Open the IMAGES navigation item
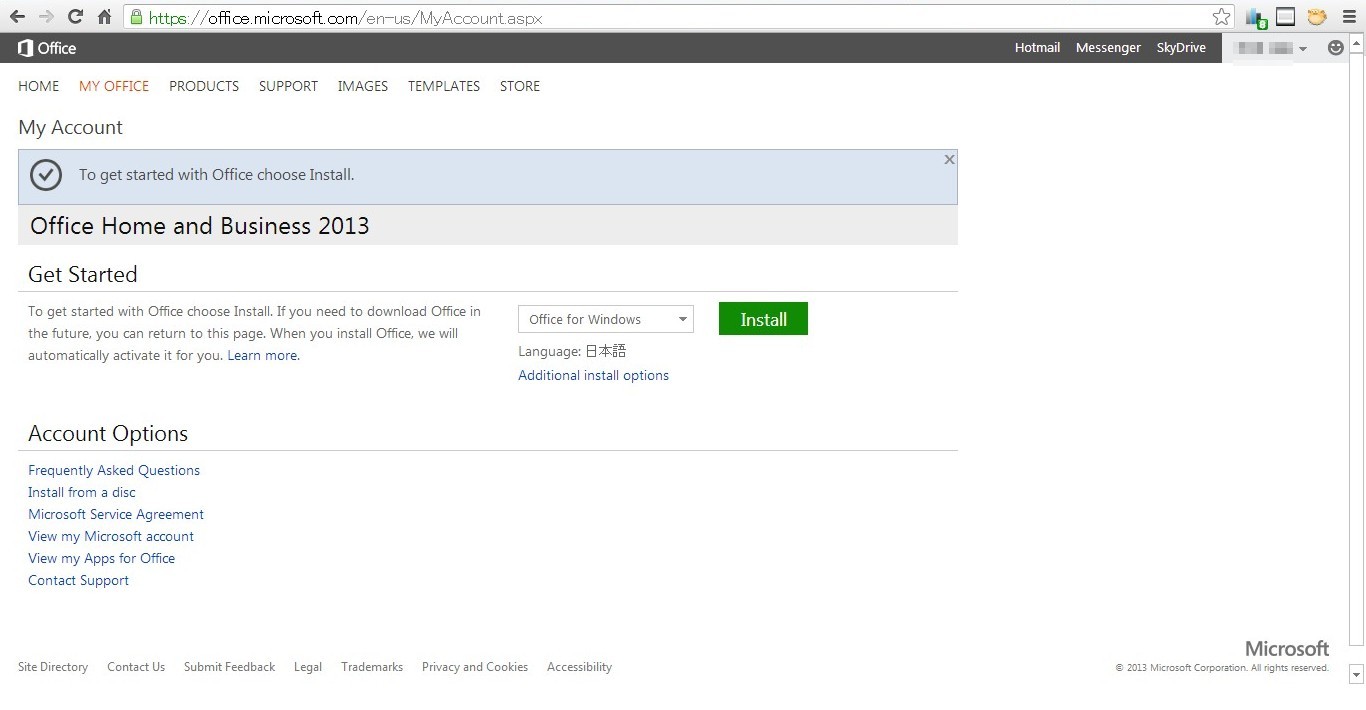The height and width of the screenshot is (710, 1366). pyautogui.click(x=363, y=86)
